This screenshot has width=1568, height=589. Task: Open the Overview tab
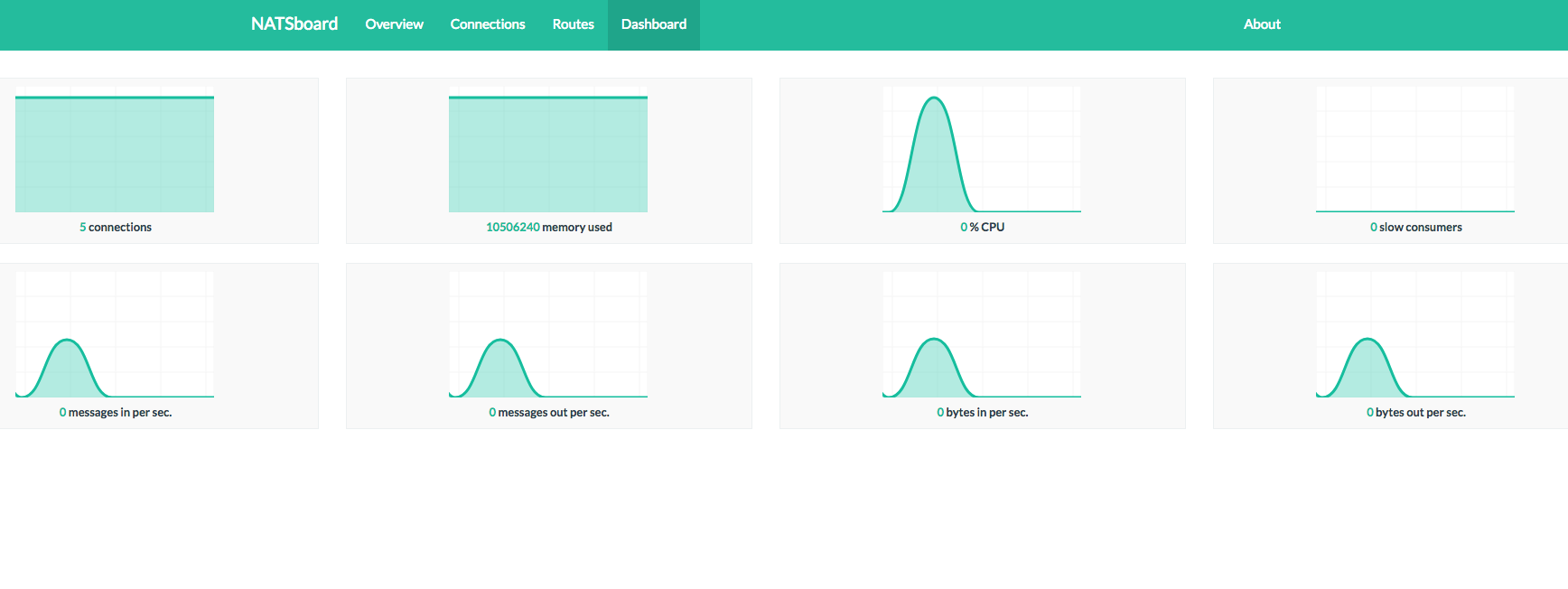tap(394, 24)
